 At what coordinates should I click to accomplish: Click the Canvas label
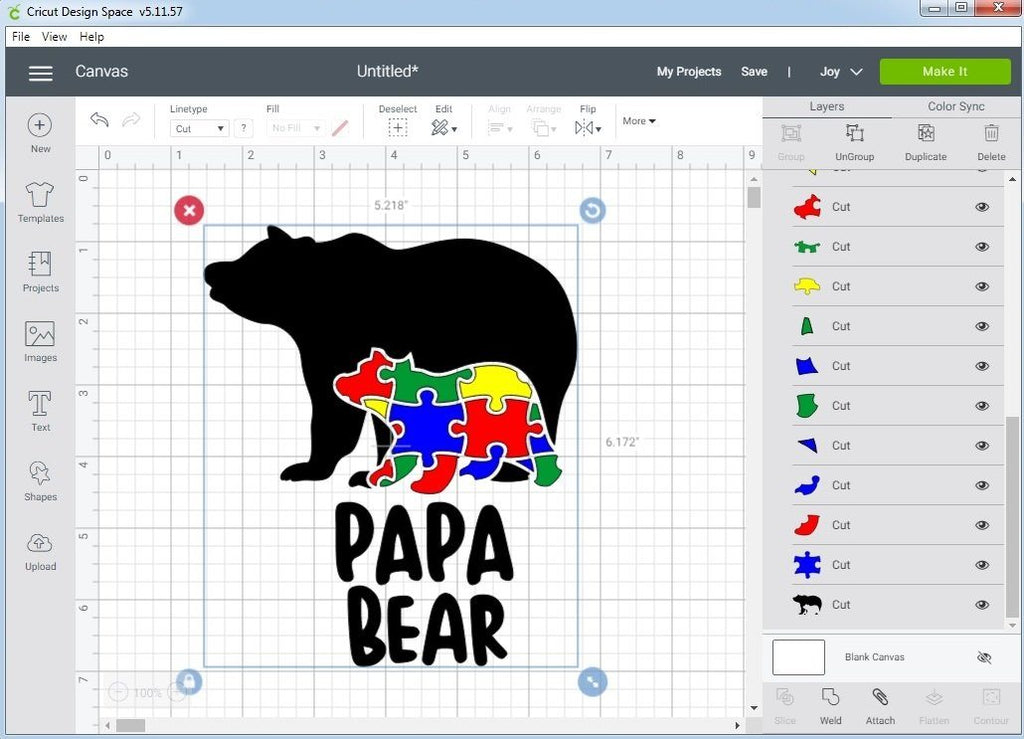click(101, 71)
